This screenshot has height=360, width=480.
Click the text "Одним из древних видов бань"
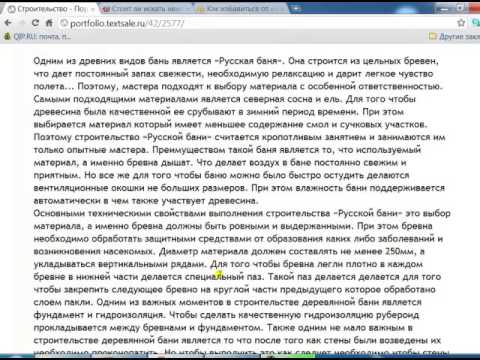click(102, 61)
